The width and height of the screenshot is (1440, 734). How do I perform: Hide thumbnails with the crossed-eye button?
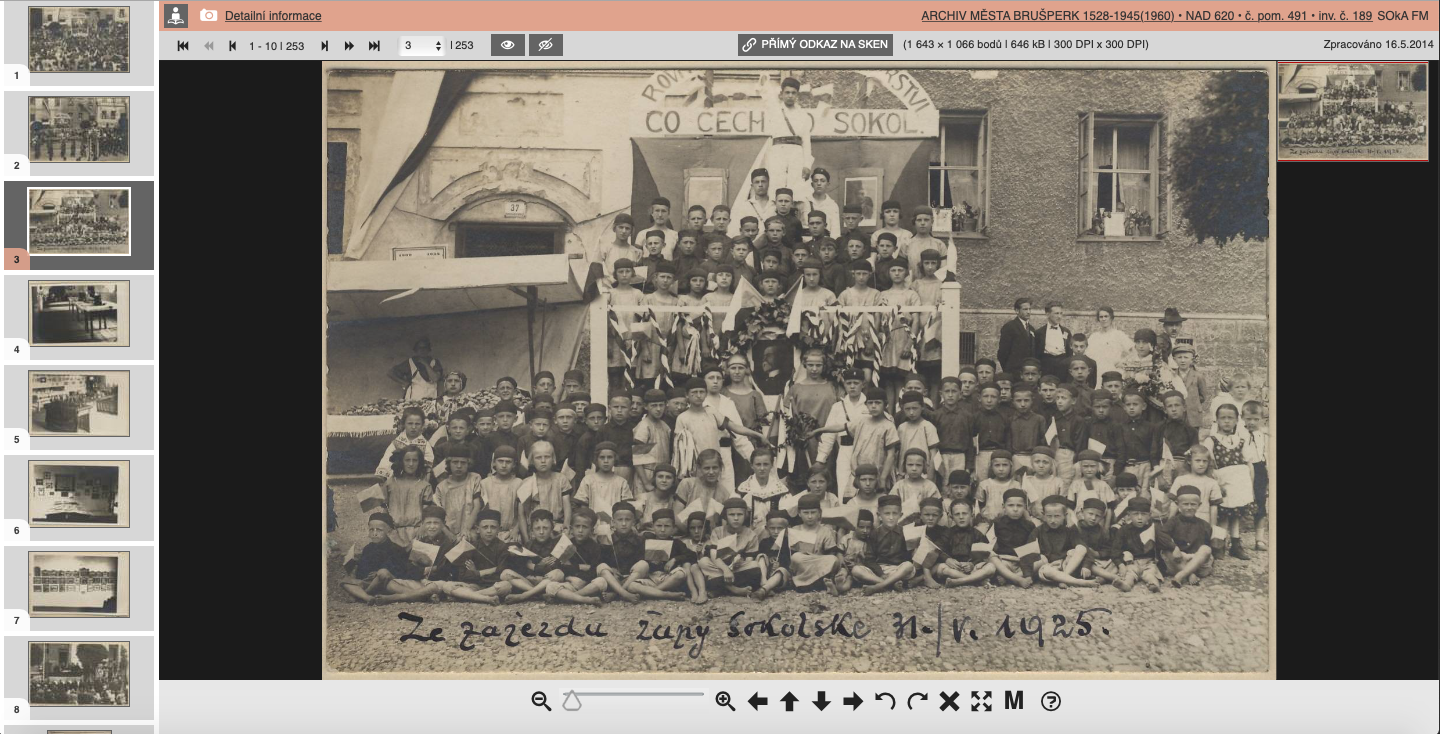pyautogui.click(x=545, y=45)
